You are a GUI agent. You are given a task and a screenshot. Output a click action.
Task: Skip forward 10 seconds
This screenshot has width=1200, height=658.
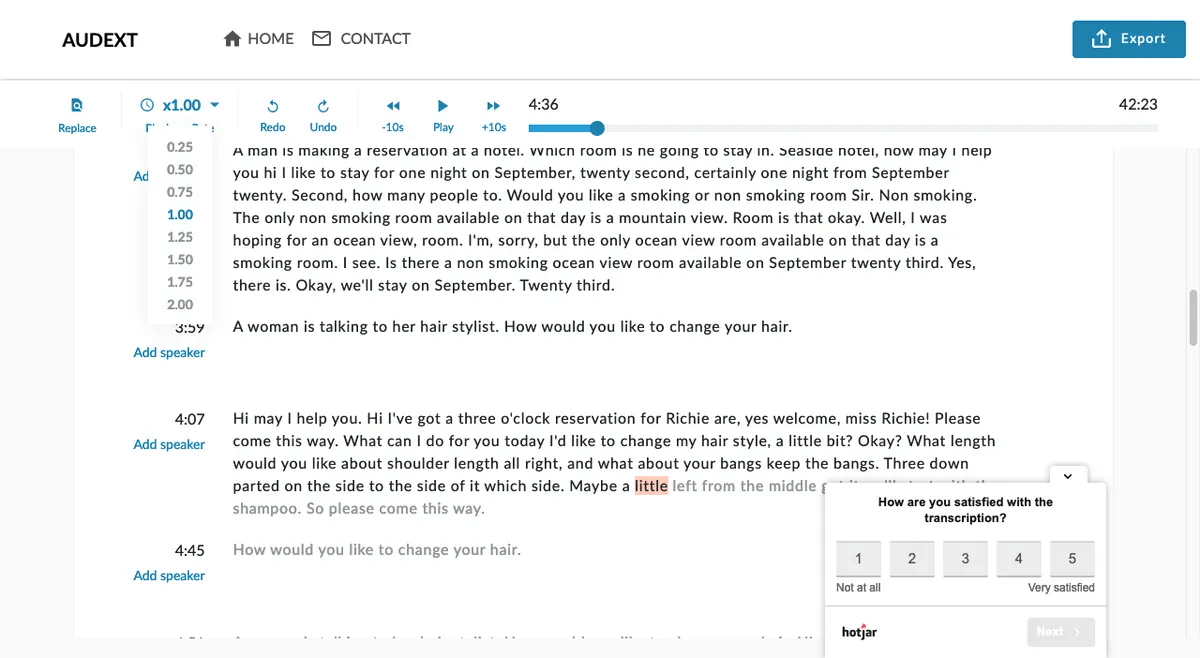[493, 114]
